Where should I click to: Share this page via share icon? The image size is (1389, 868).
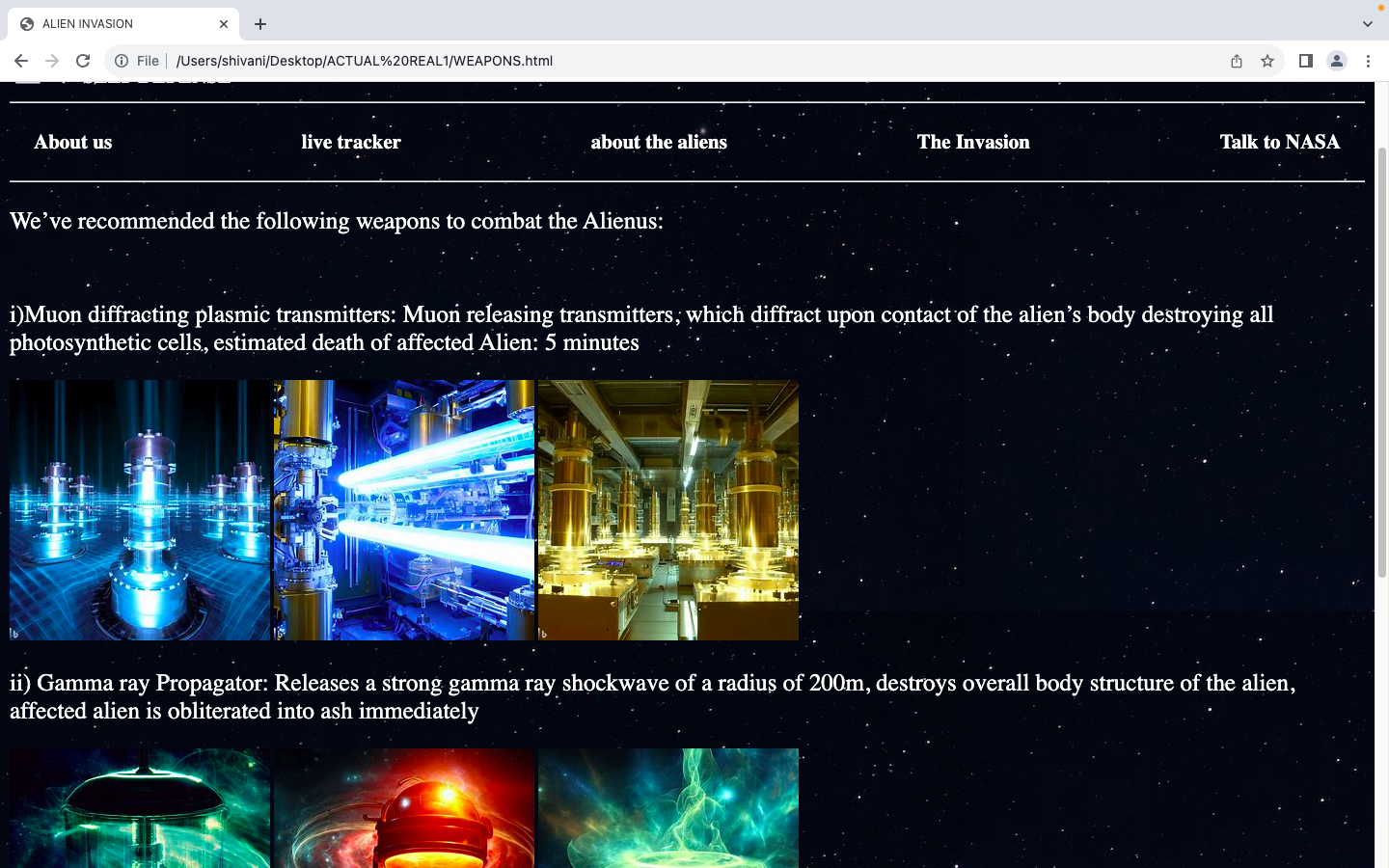pos(1237,61)
